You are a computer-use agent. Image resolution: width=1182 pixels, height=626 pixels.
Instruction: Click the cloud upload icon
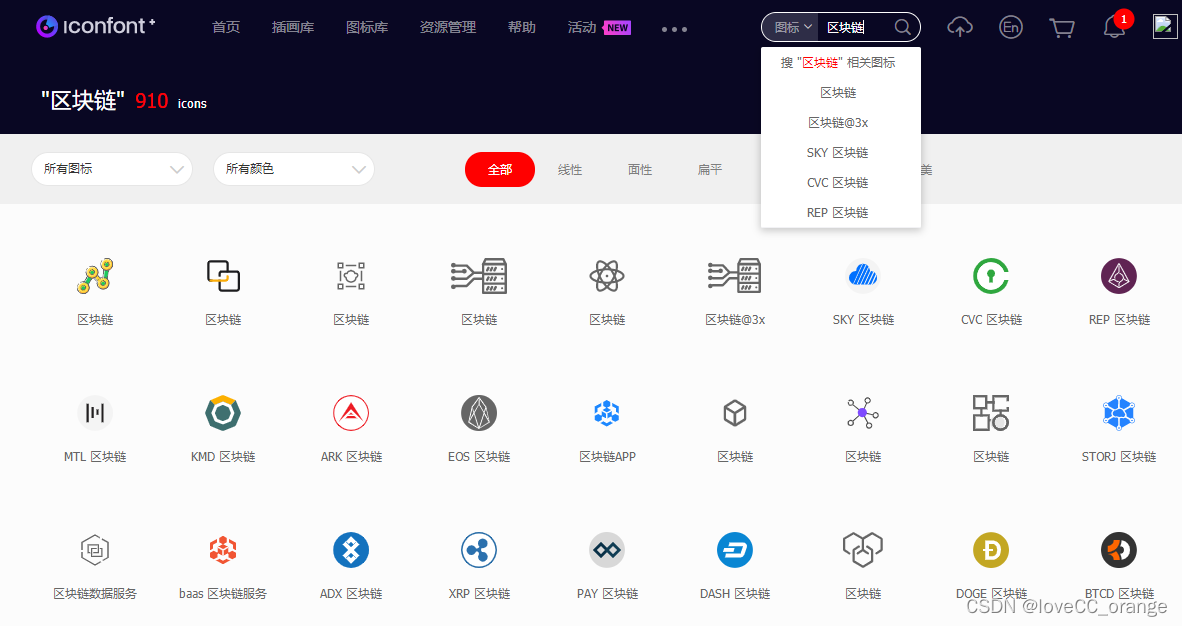pyautogui.click(x=960, y=27)
